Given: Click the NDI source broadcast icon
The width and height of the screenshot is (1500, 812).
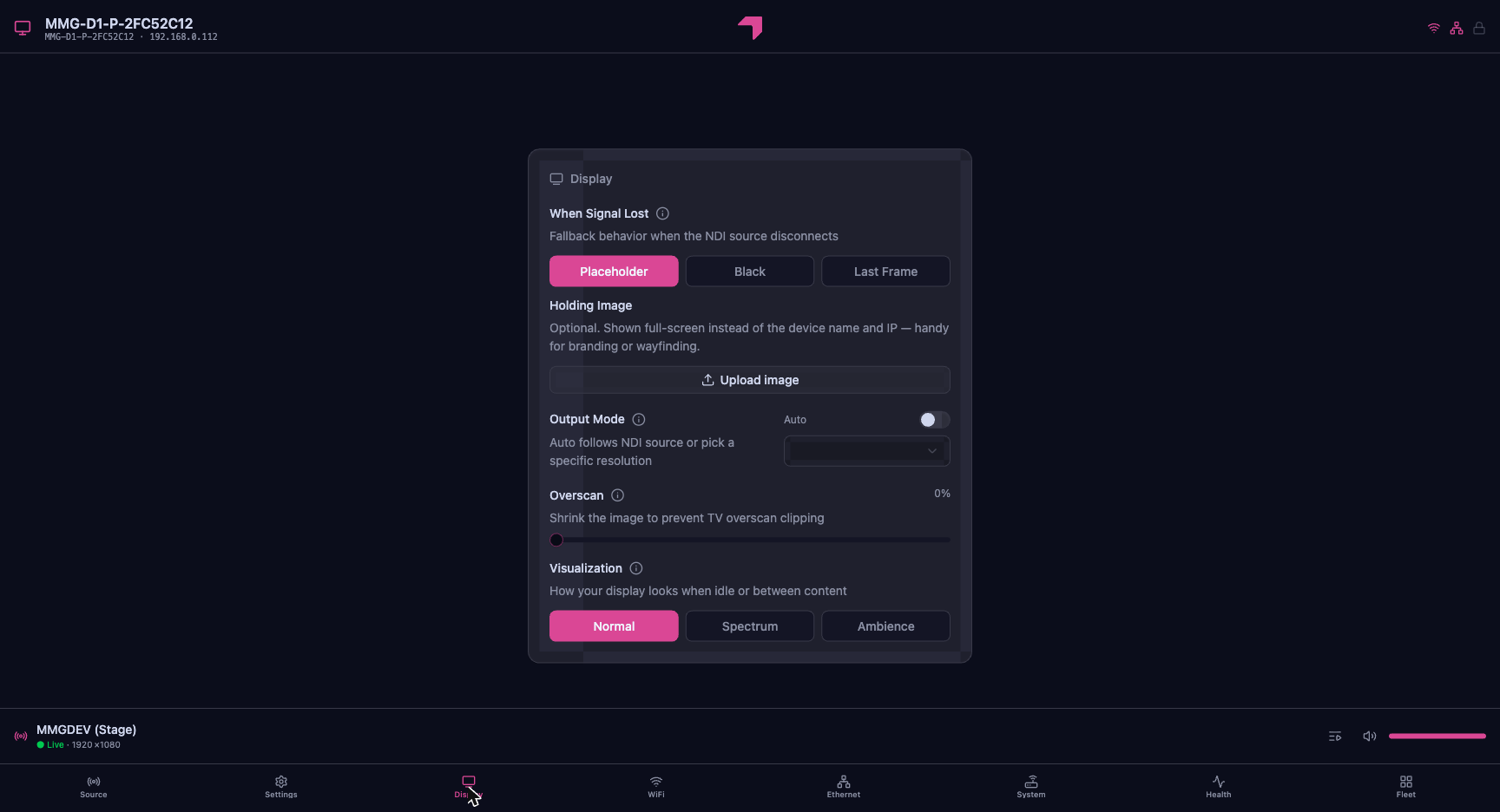Looking at the screenshot, I should [x=21, y=737].
